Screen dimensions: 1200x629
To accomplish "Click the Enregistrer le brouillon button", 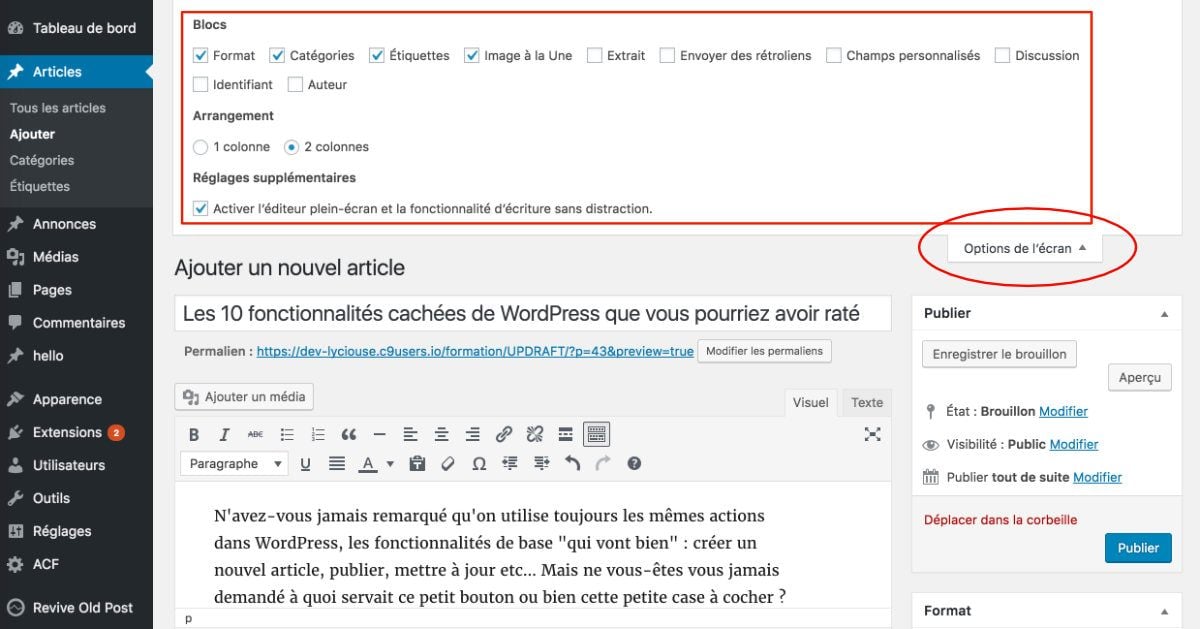I will click(998, 354).
